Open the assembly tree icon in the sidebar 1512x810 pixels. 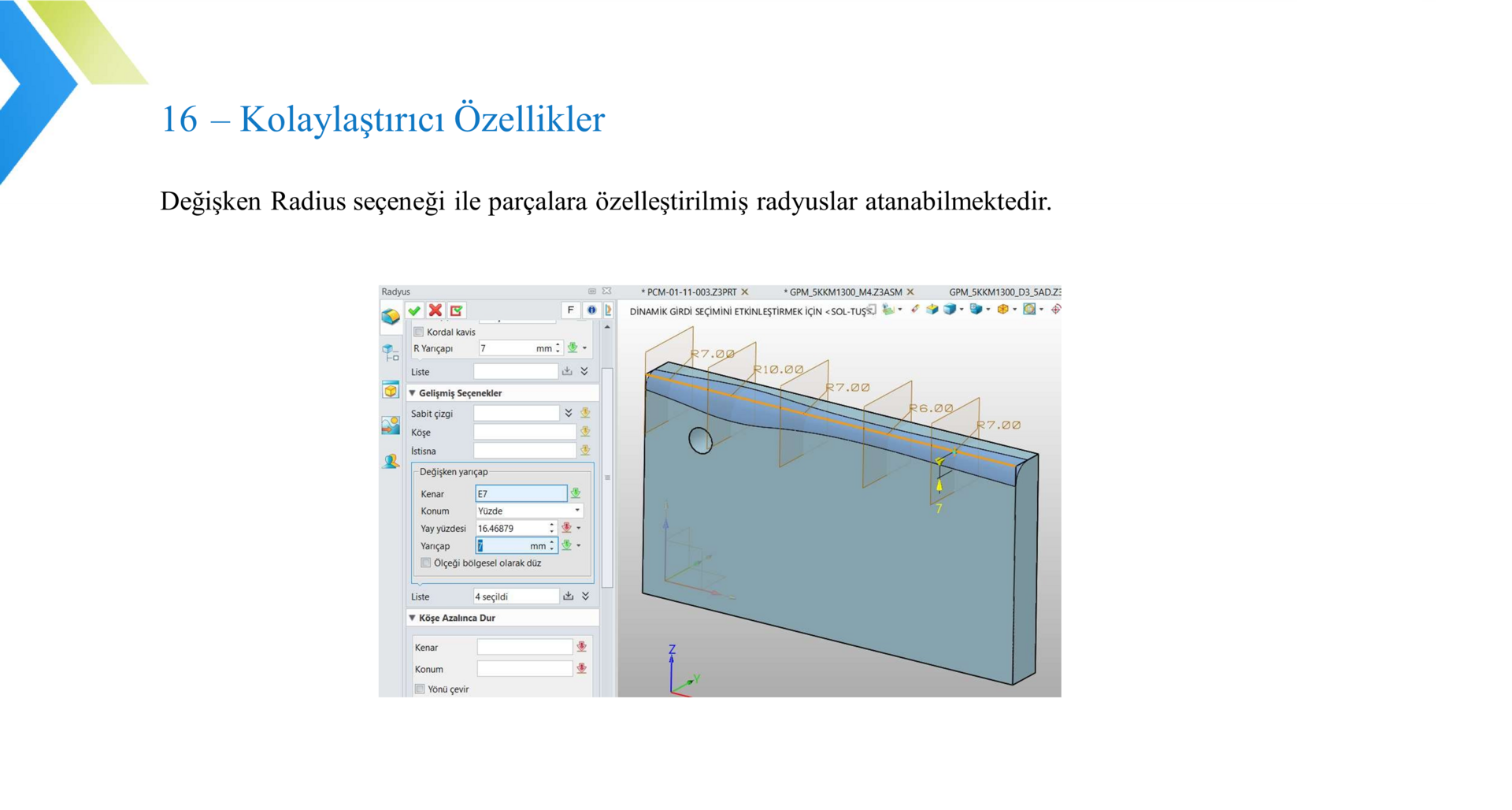pyautogui.click(x=391, y=353)
